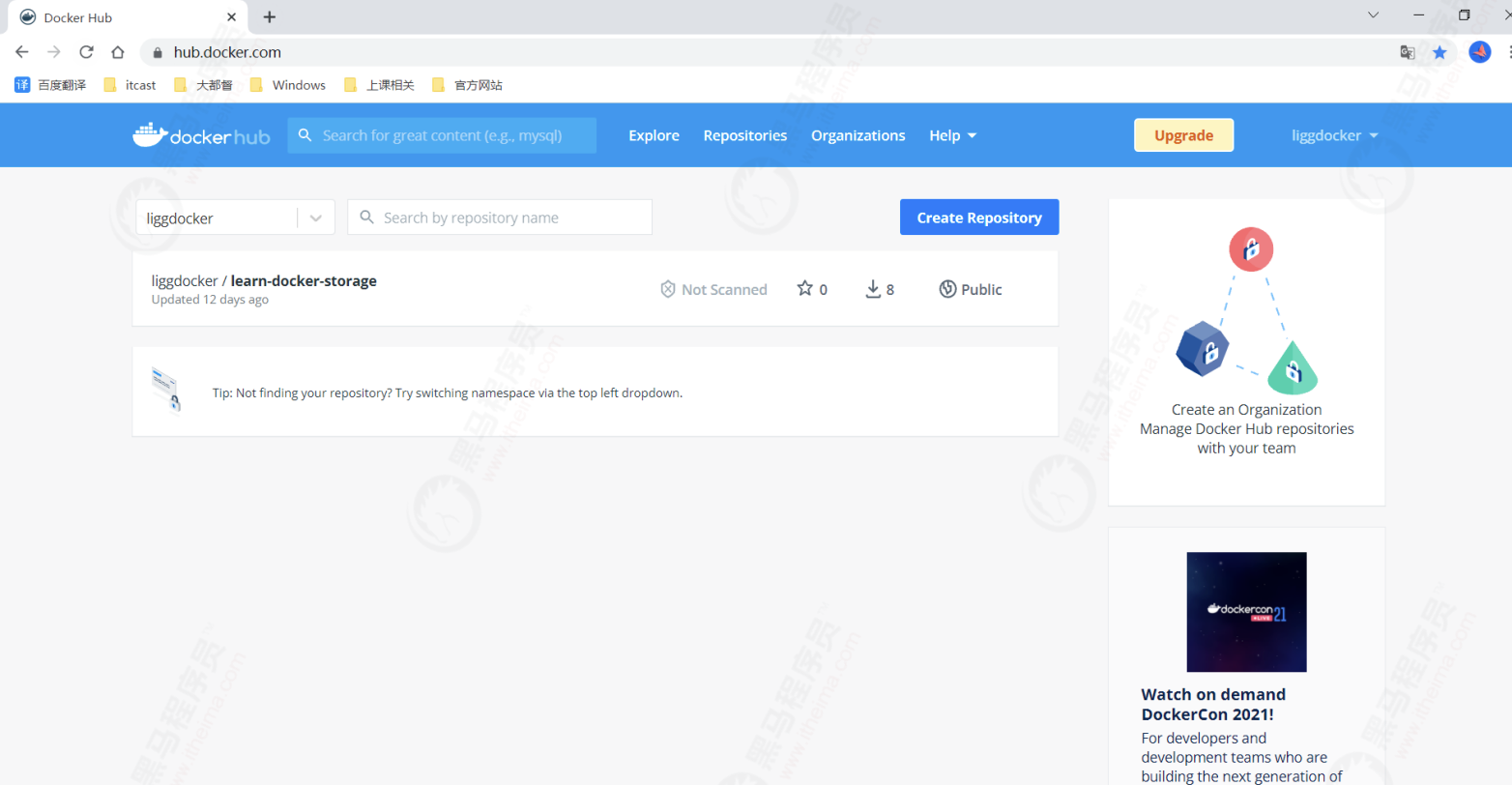This screenshot has height=785, width=1512.
Task: Open the itcast bookmark folder
Action: (x=130, y=85)
